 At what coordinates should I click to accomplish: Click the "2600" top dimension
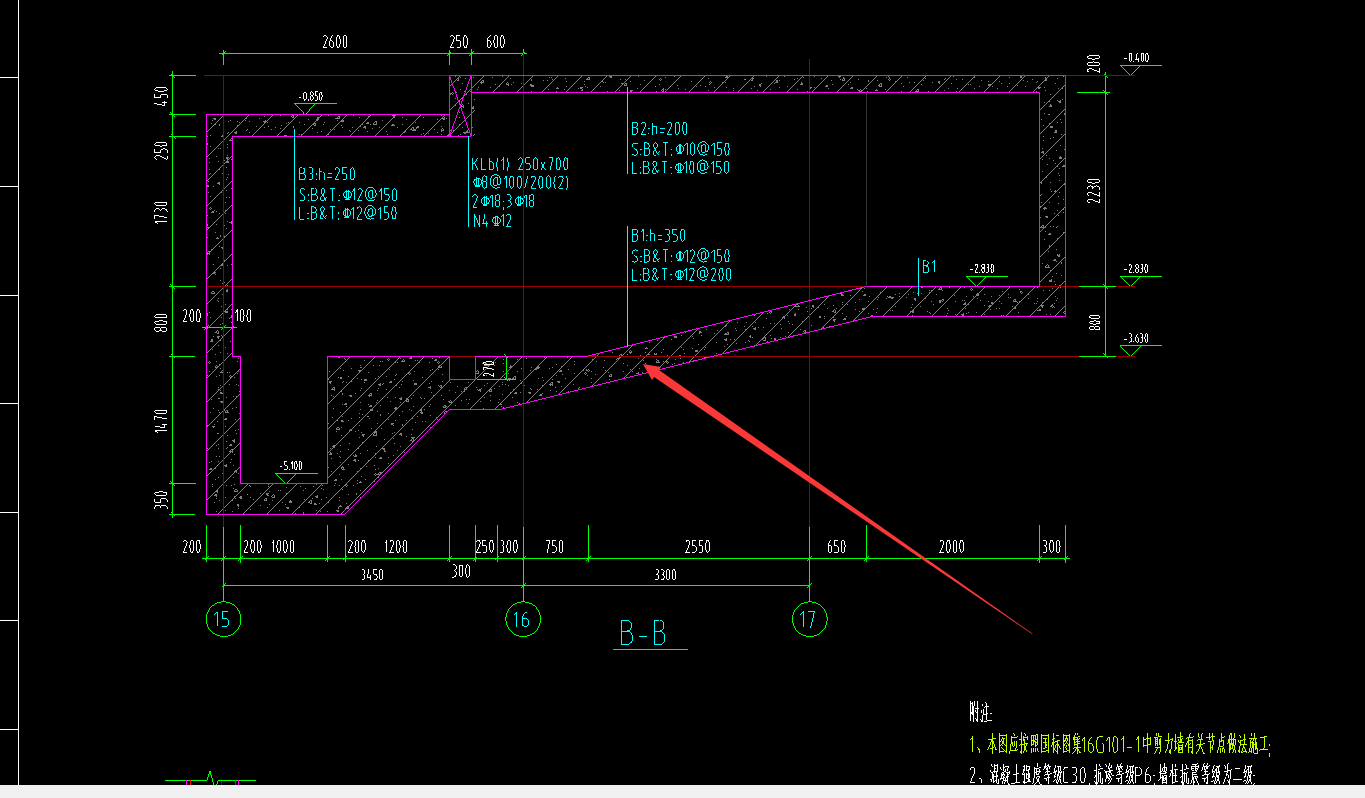coord(335,42)
